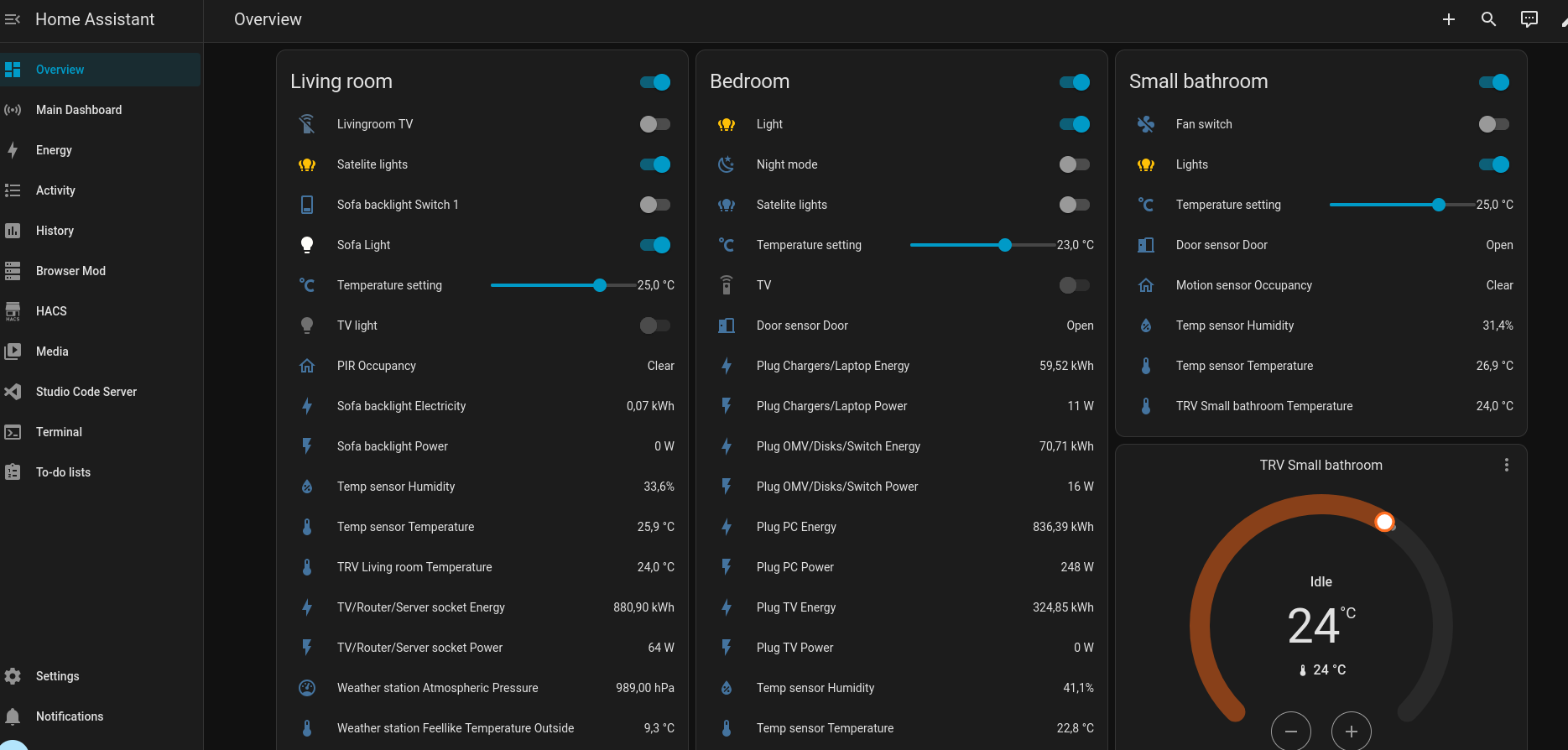Open Settings from the sidebar
This screenshot has height=750, width=1568.
pos(57,676)
